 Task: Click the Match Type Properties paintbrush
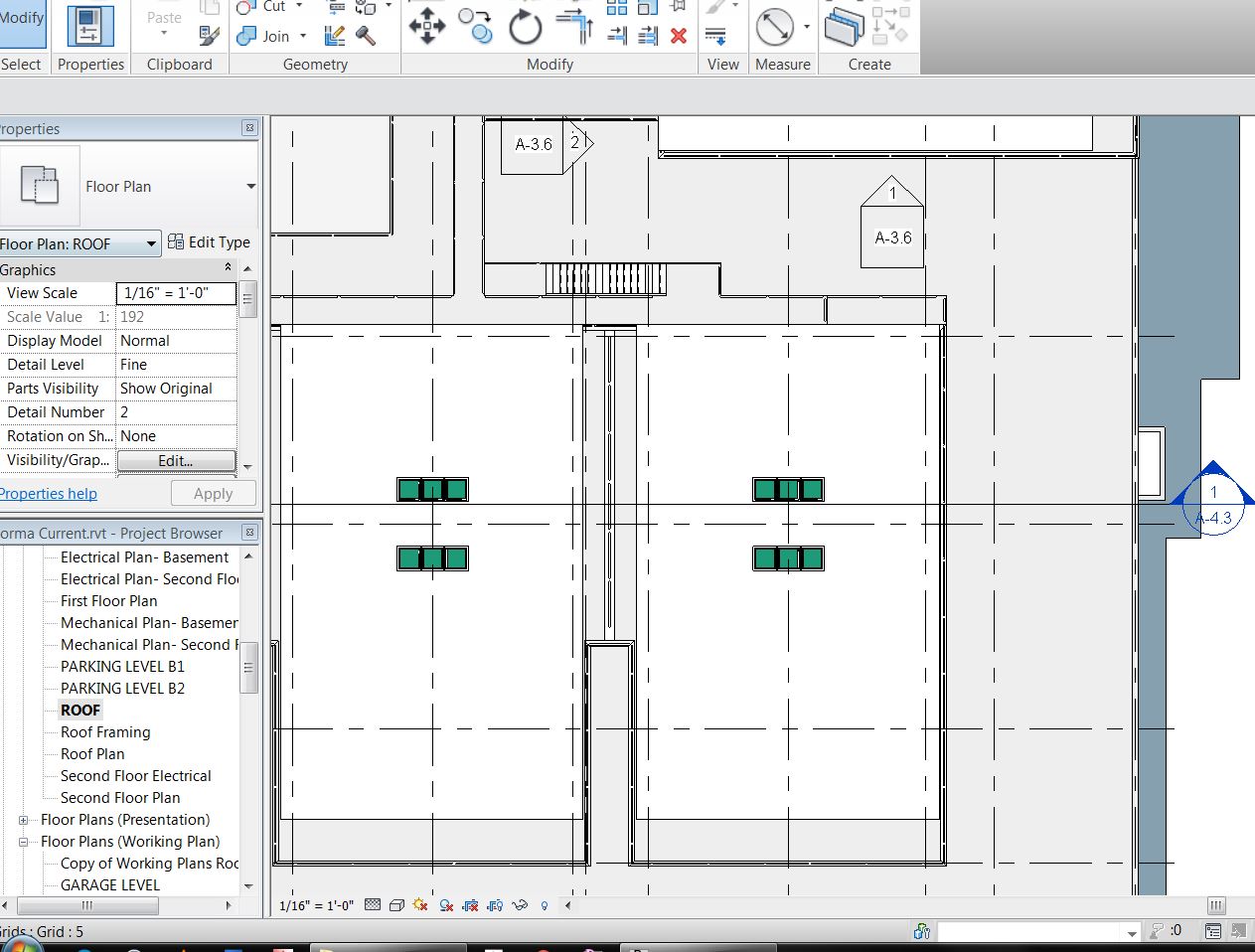[x=209, y=36]
